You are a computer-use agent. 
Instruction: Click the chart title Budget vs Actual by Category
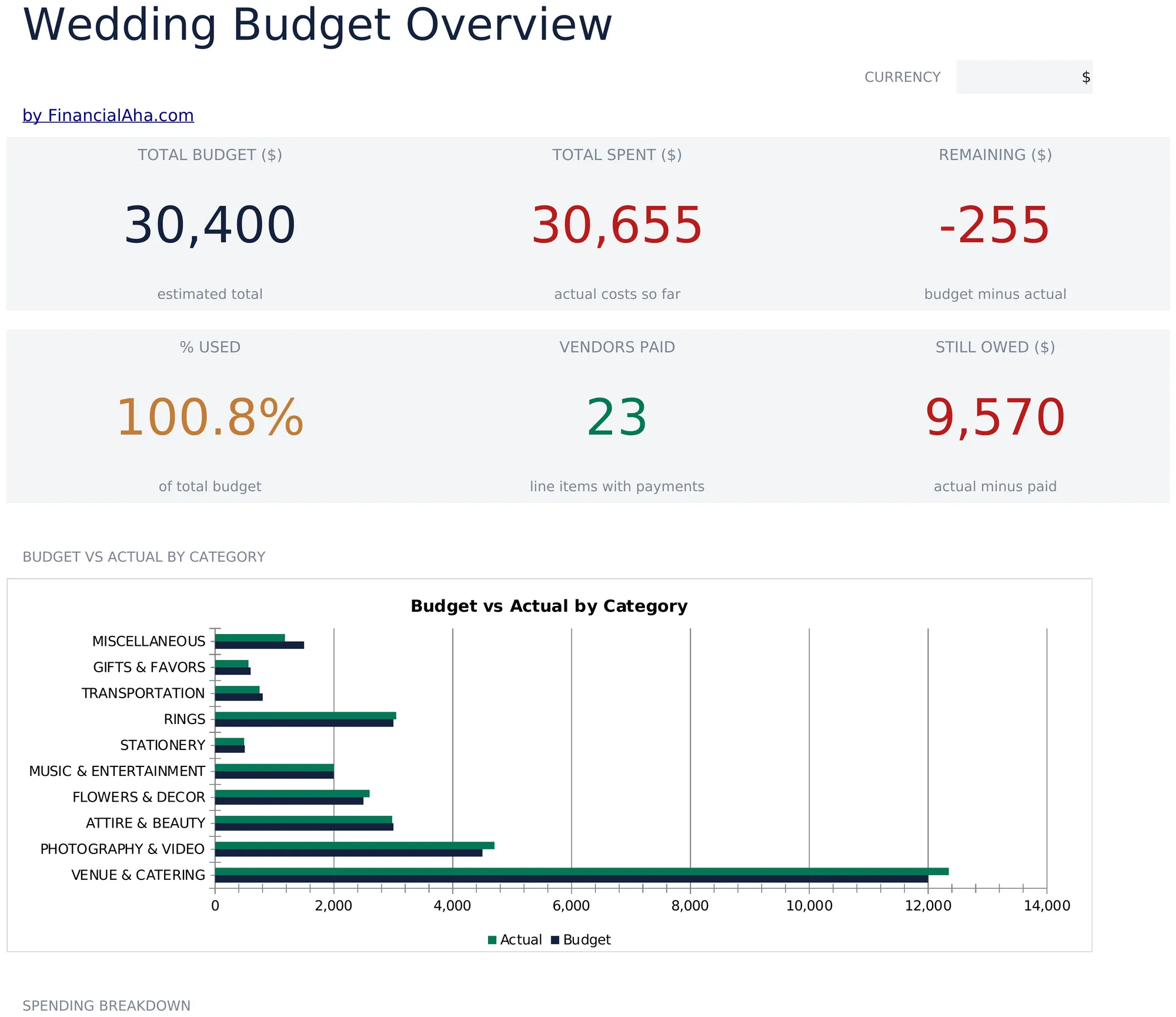pos(549,606)
